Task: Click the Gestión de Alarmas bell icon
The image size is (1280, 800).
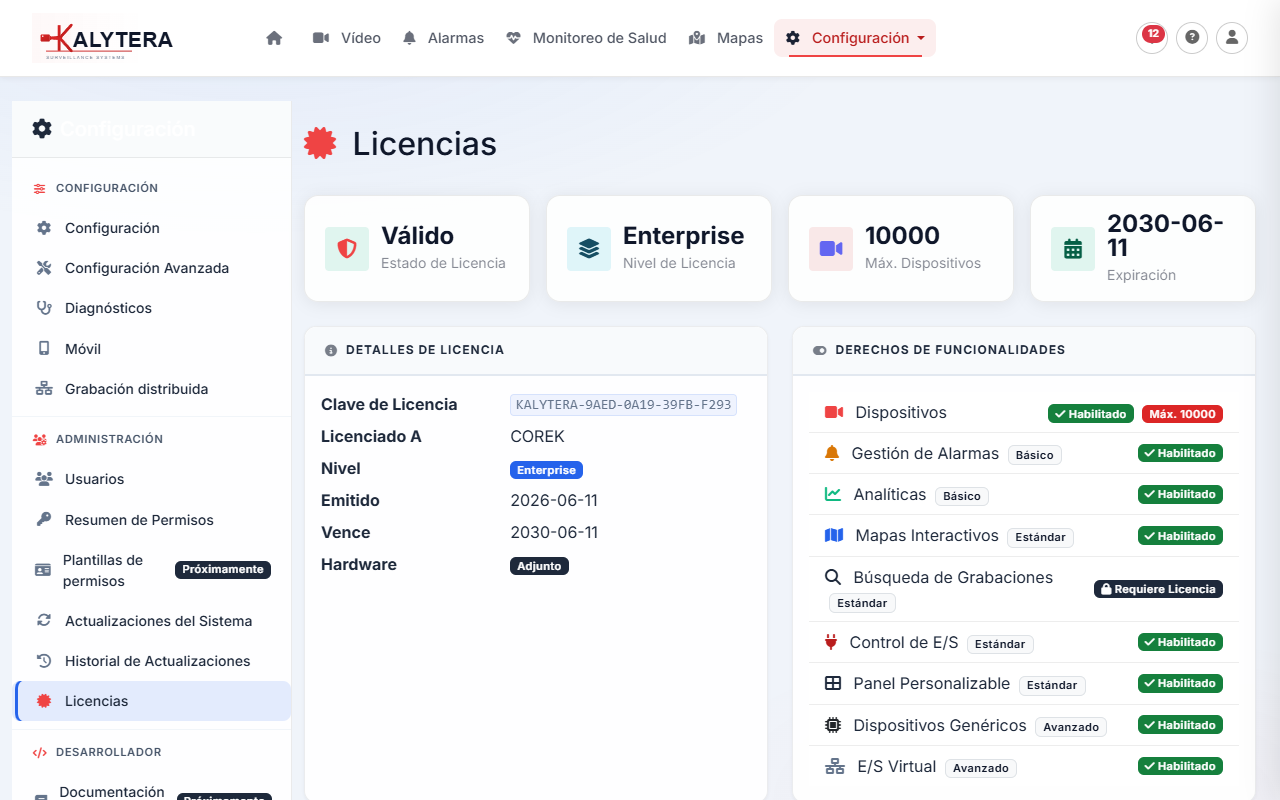Action: [x=832, y=454]
